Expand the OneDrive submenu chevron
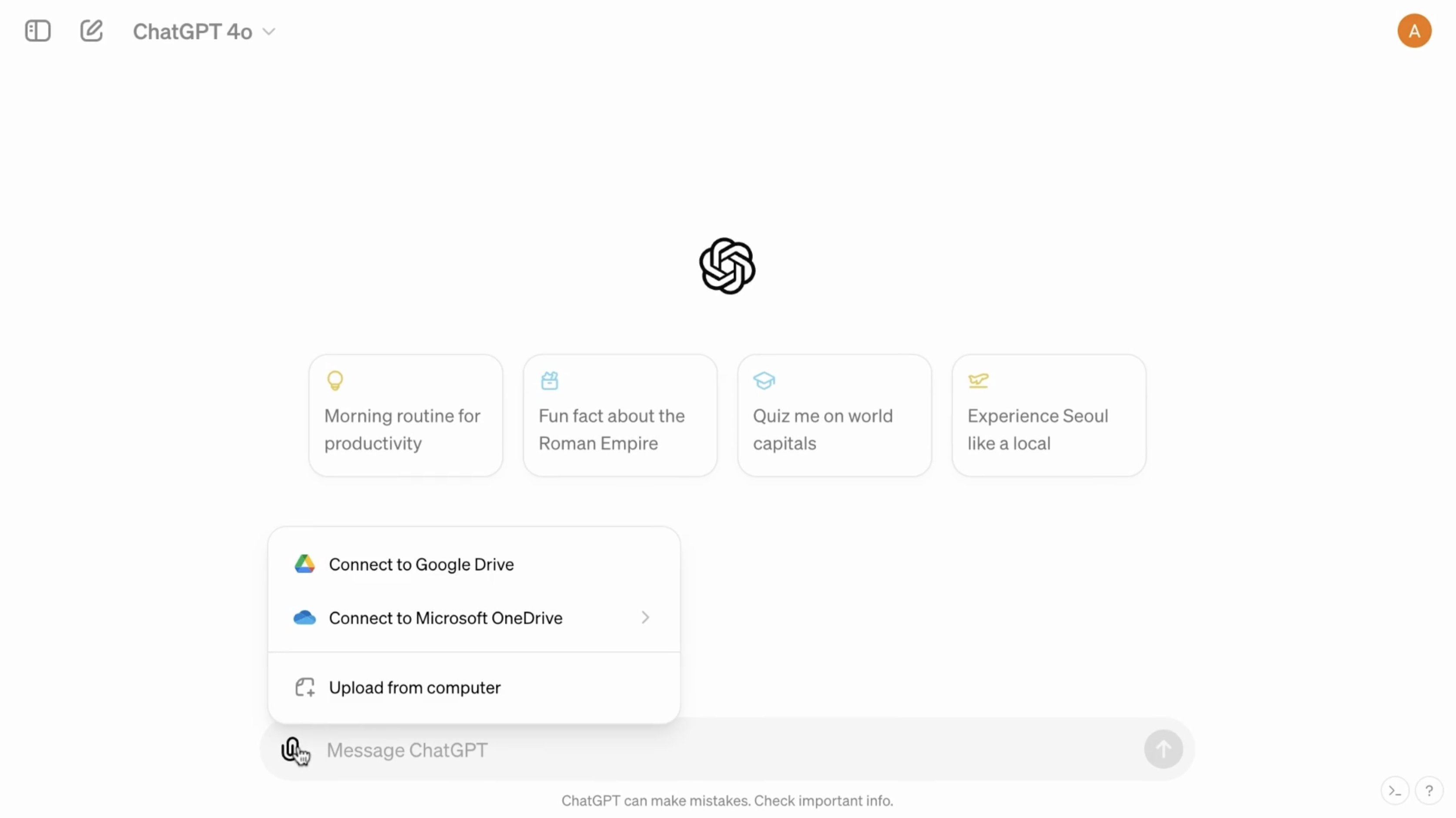This screenshot has height=818, width=1456. click(645, 618)
